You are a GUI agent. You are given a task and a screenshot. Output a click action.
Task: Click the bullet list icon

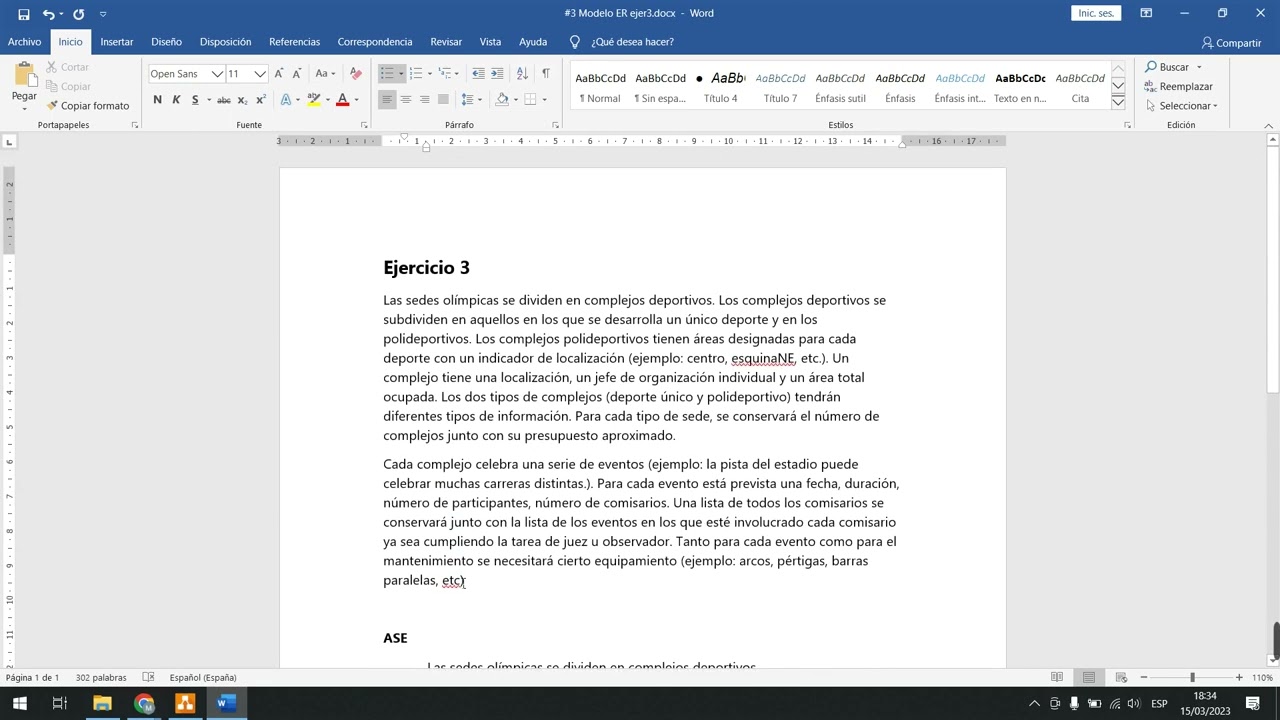tap(387, 74)
